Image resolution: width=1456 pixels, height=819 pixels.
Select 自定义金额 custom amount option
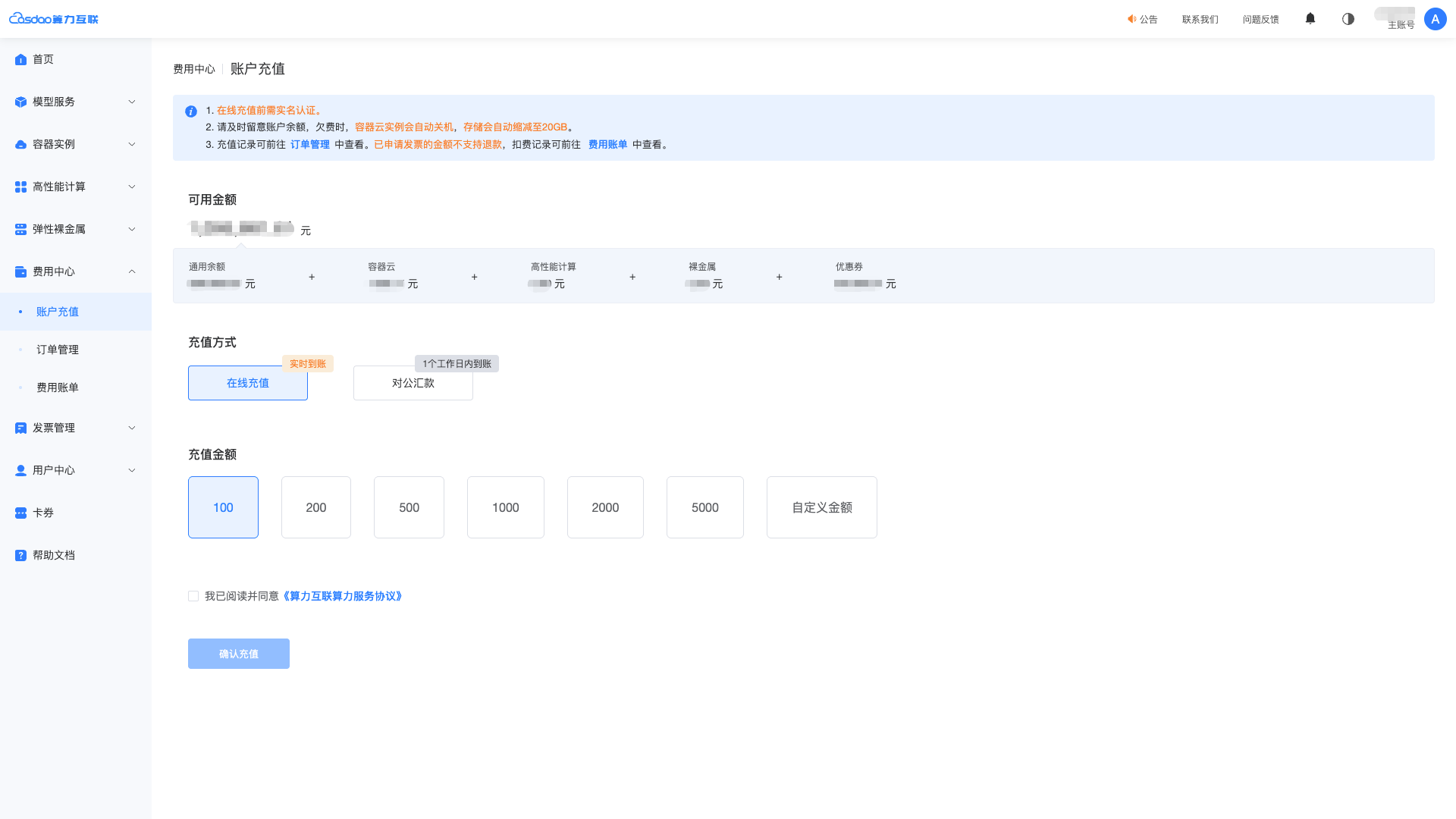(822, 507)
